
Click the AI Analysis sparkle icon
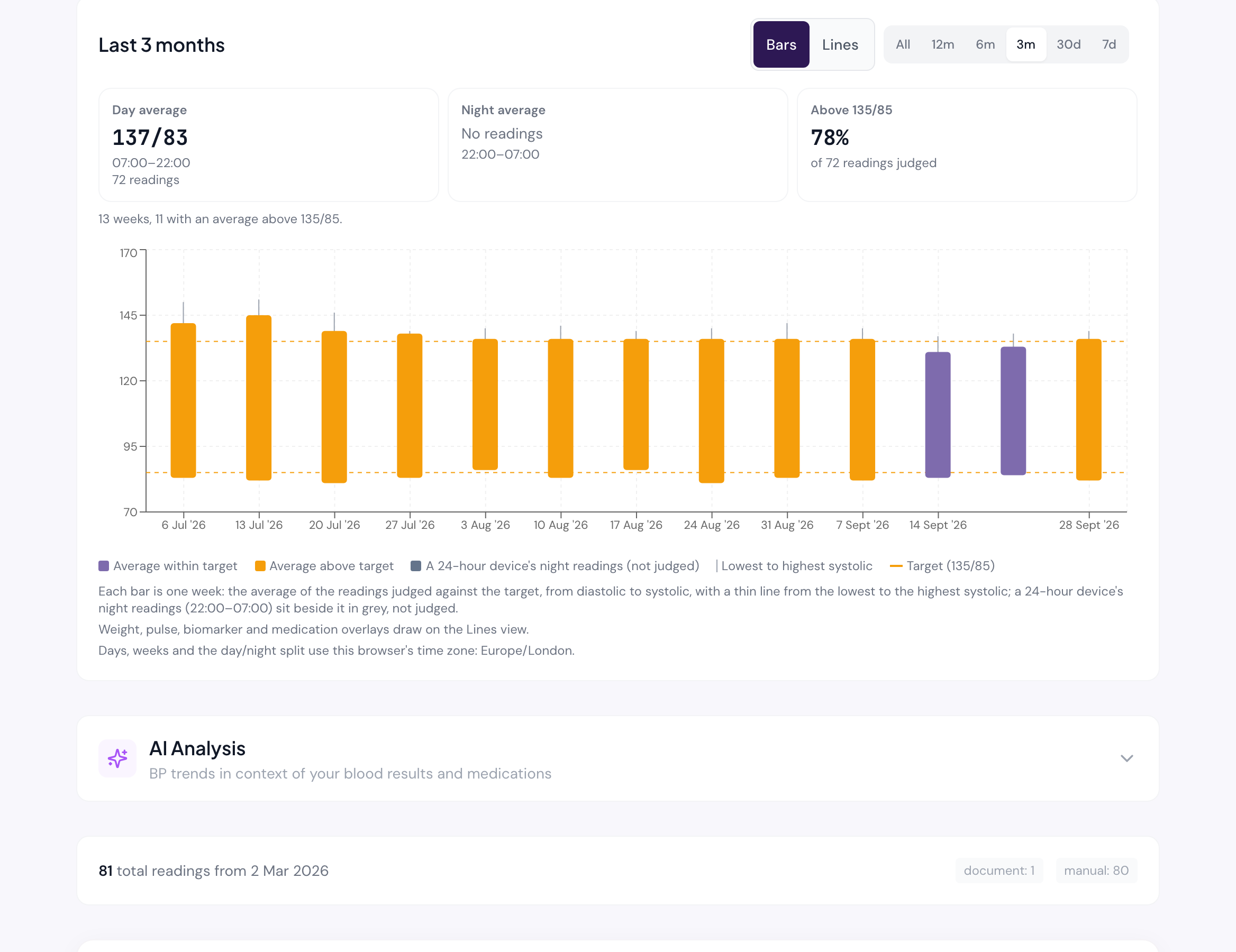coord(117,758)
